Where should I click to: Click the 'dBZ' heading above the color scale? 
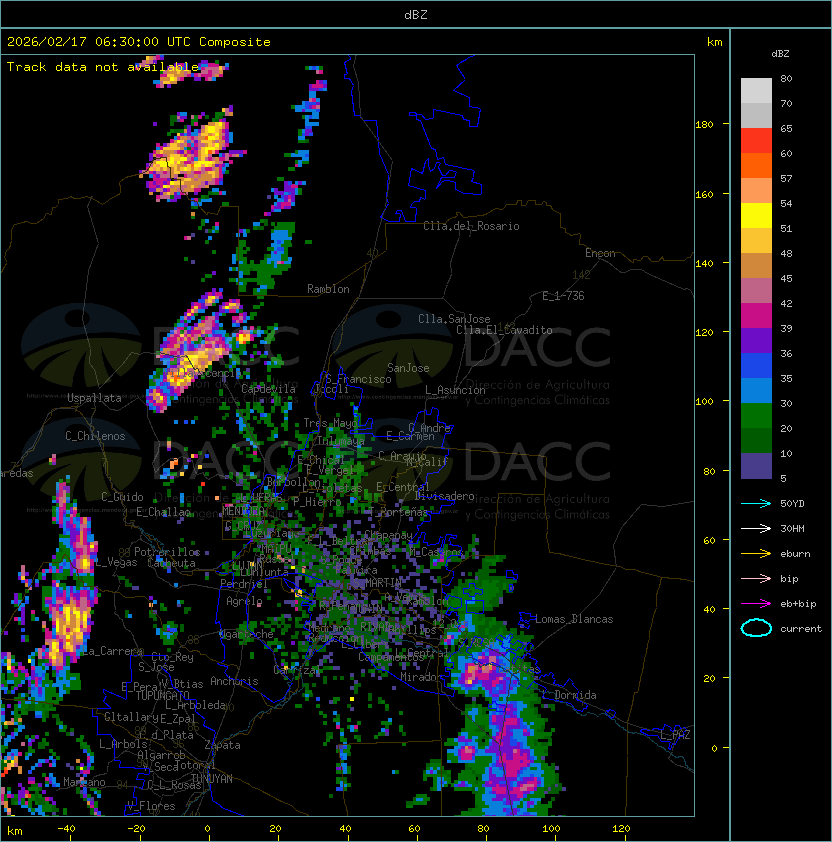tap(780, 54)
